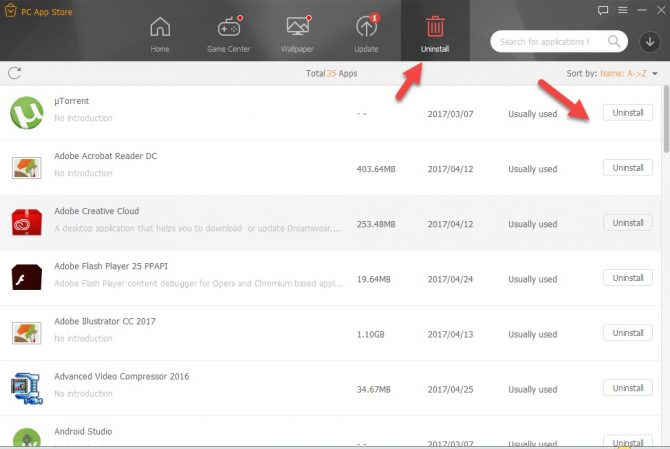This screenshot has width=670, height=449.
Task: Click the Adobe Acrobat Reader DC icon
Action: (26, 167)
